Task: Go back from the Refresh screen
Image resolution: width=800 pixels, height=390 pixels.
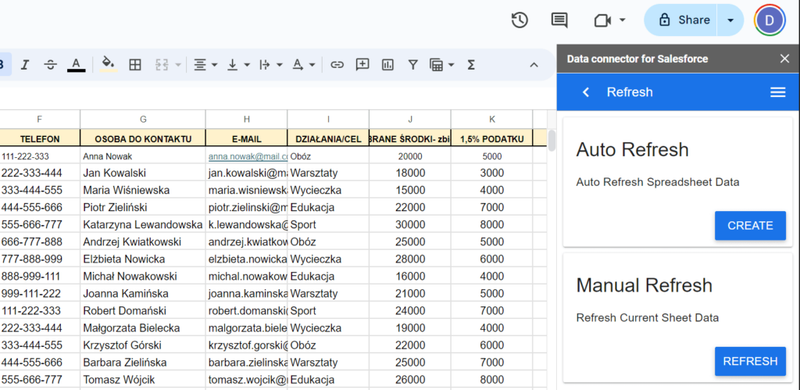Action: pos(586,92)
